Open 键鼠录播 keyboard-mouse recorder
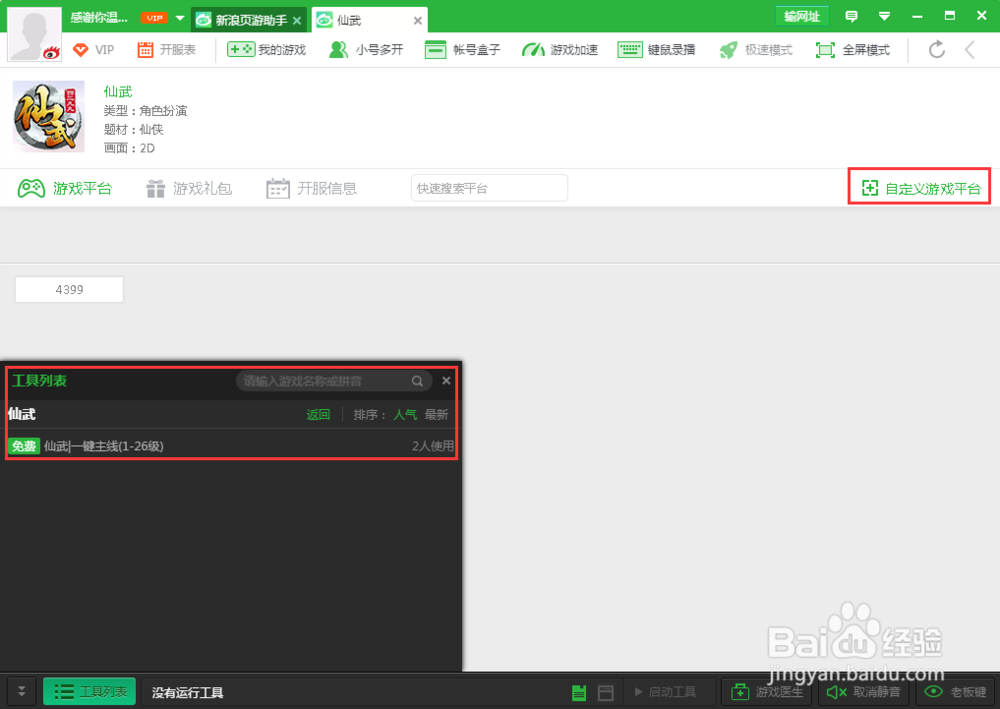This screenshot has width=1000, height=709. coord(656,50)
